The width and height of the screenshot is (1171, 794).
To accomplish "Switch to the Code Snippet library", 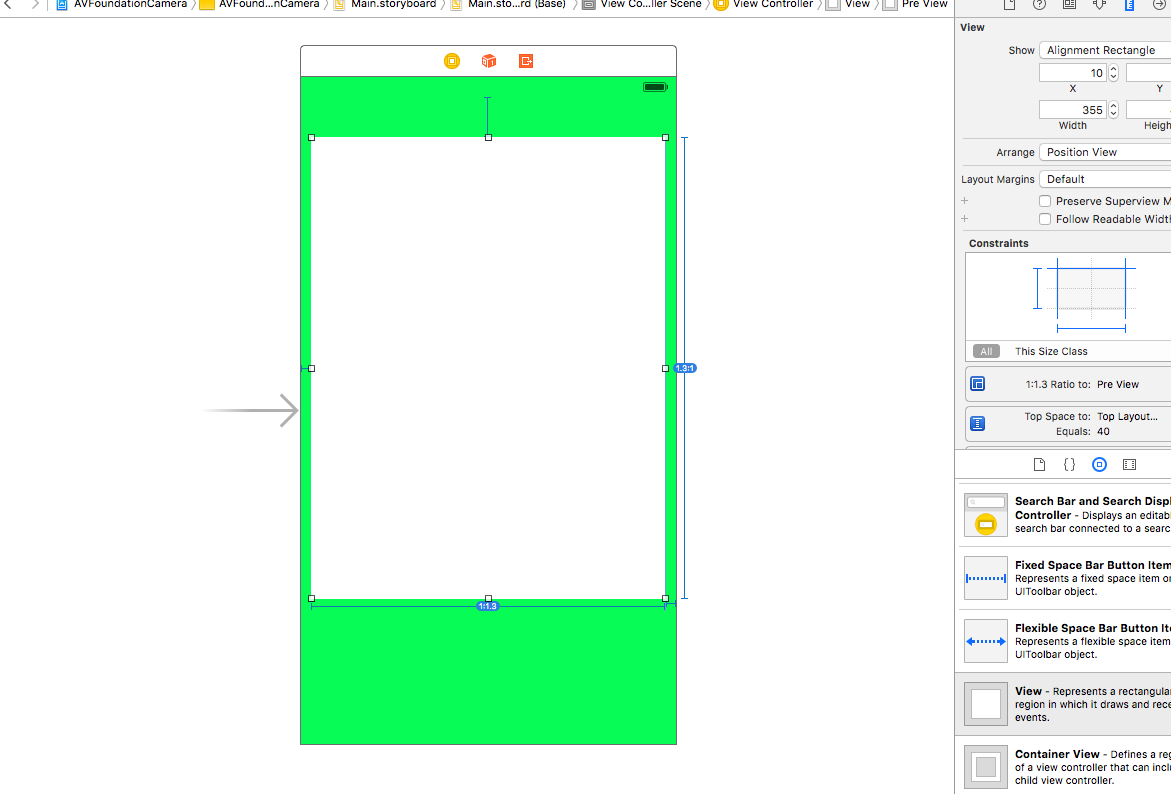I will tap(1069, 464).
